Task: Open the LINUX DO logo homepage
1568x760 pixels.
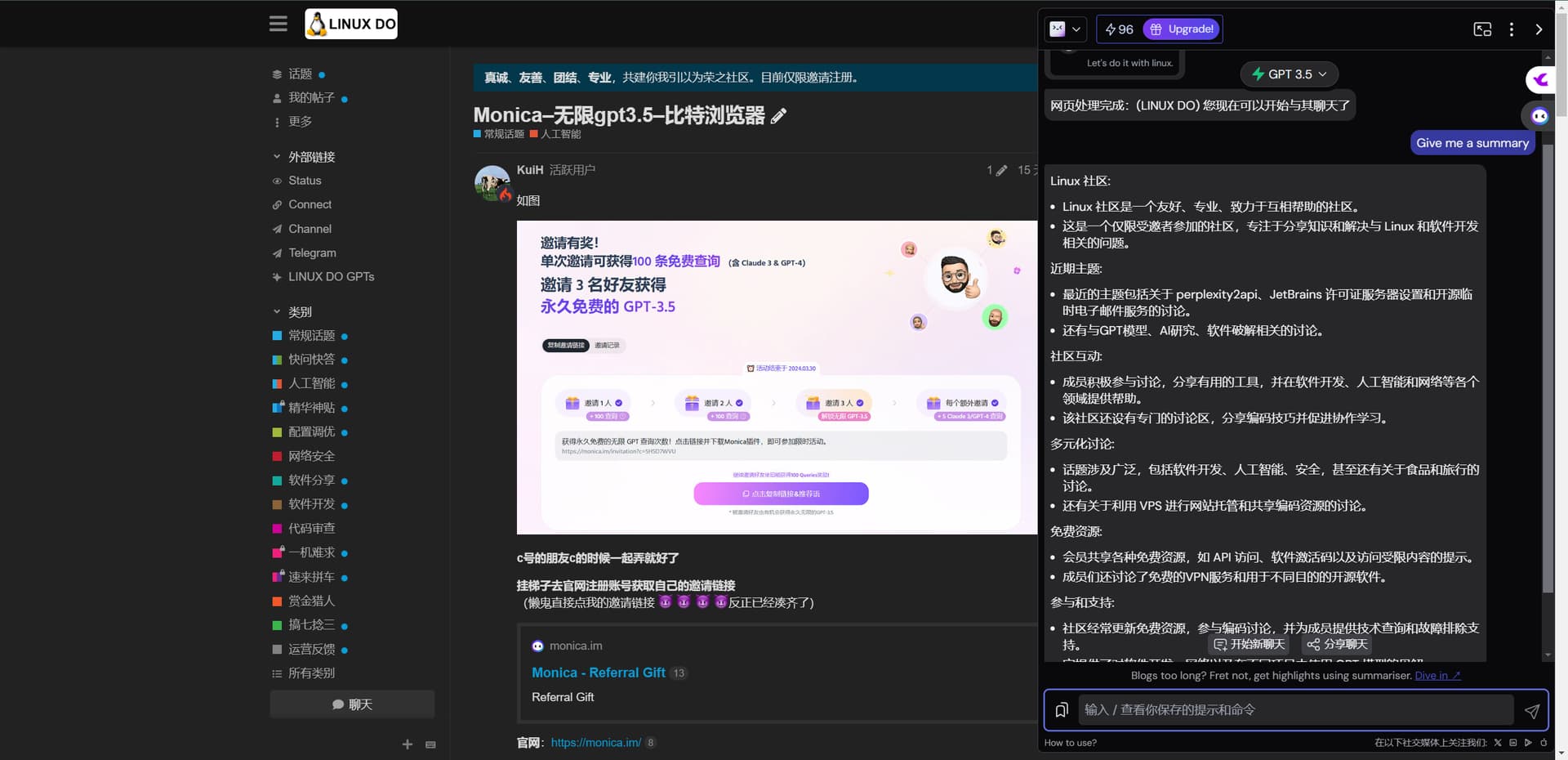Action: (351, 24)
